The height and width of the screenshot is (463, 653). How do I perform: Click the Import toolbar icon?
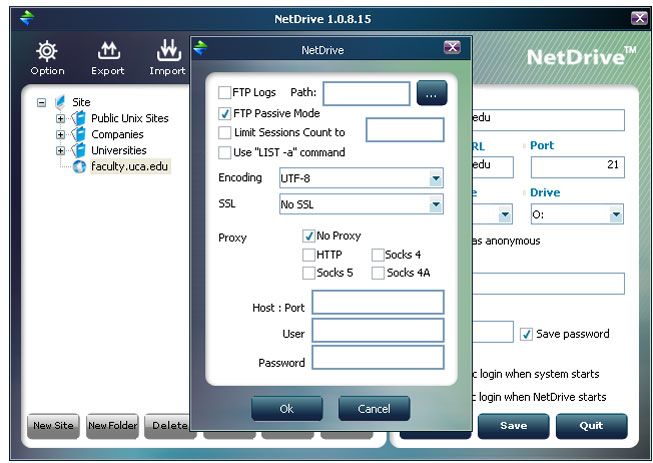[x=168, y=50]
